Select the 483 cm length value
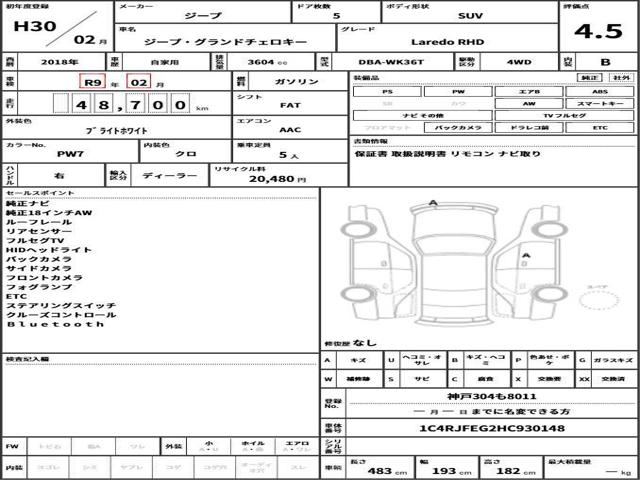Screen dimensions: 640x480 coord(387,471)
